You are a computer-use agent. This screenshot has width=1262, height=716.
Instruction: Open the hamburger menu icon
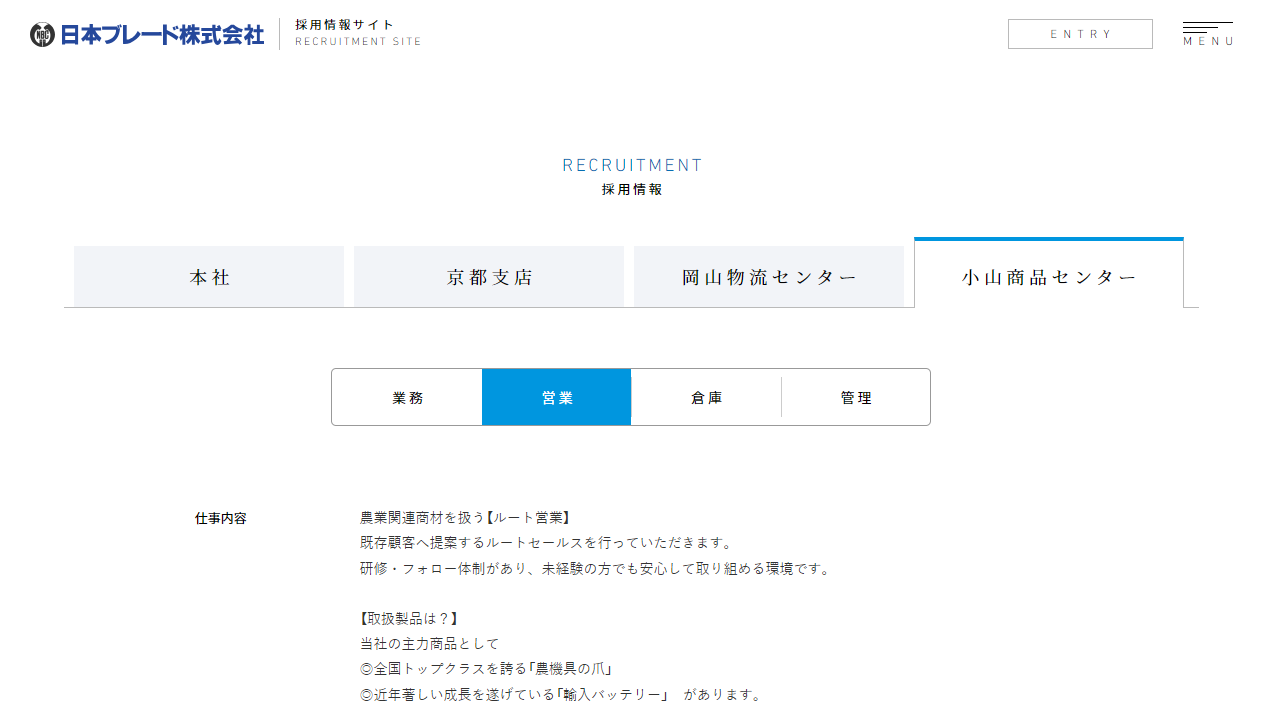(1207, 27)
